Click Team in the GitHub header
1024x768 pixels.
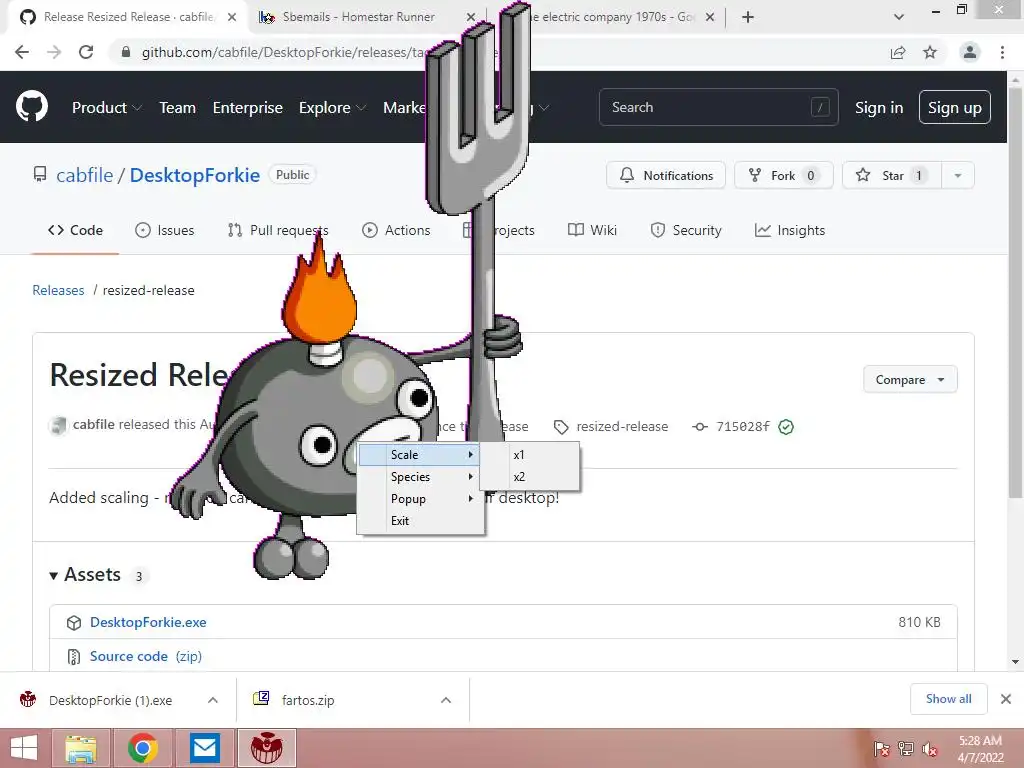tap(178, 108)
